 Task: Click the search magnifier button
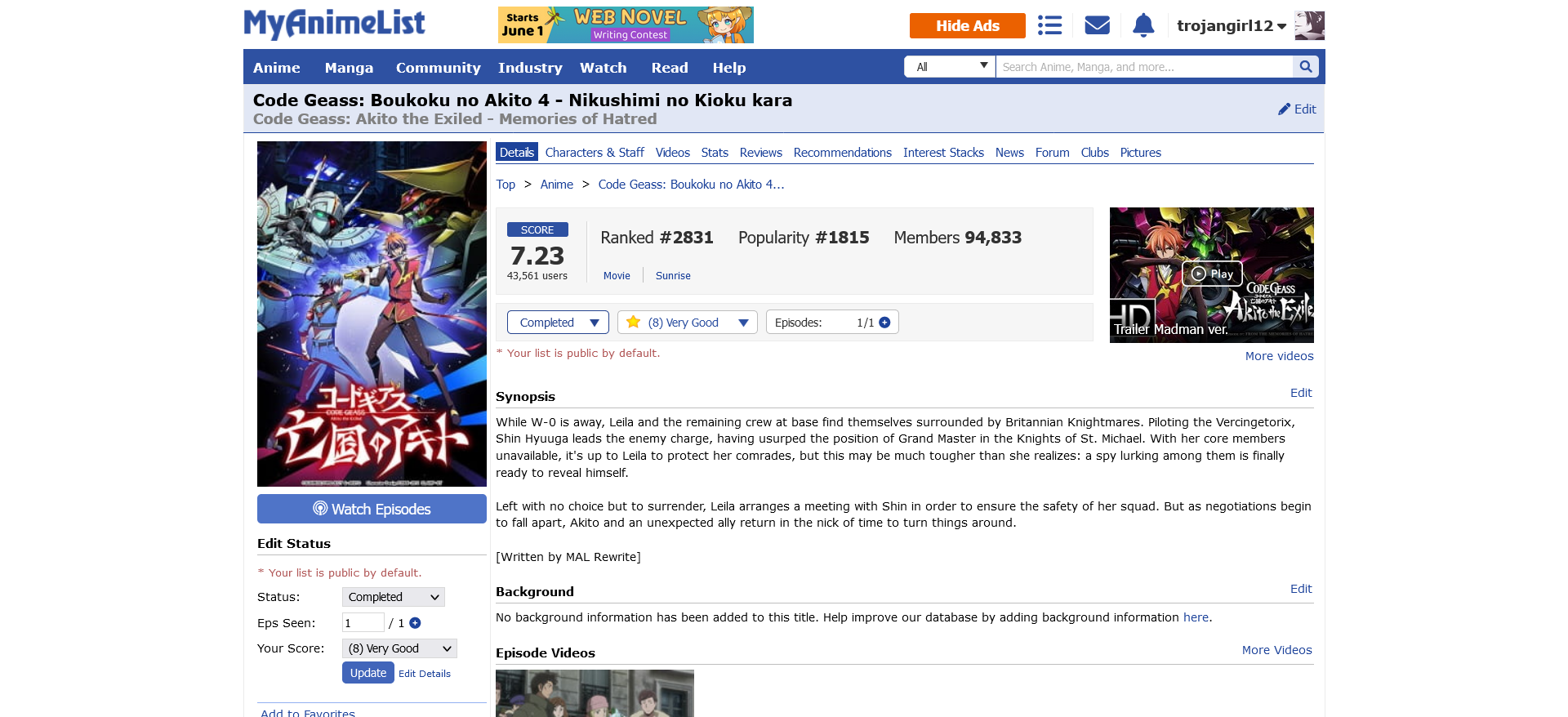[x=1306, y=67]
